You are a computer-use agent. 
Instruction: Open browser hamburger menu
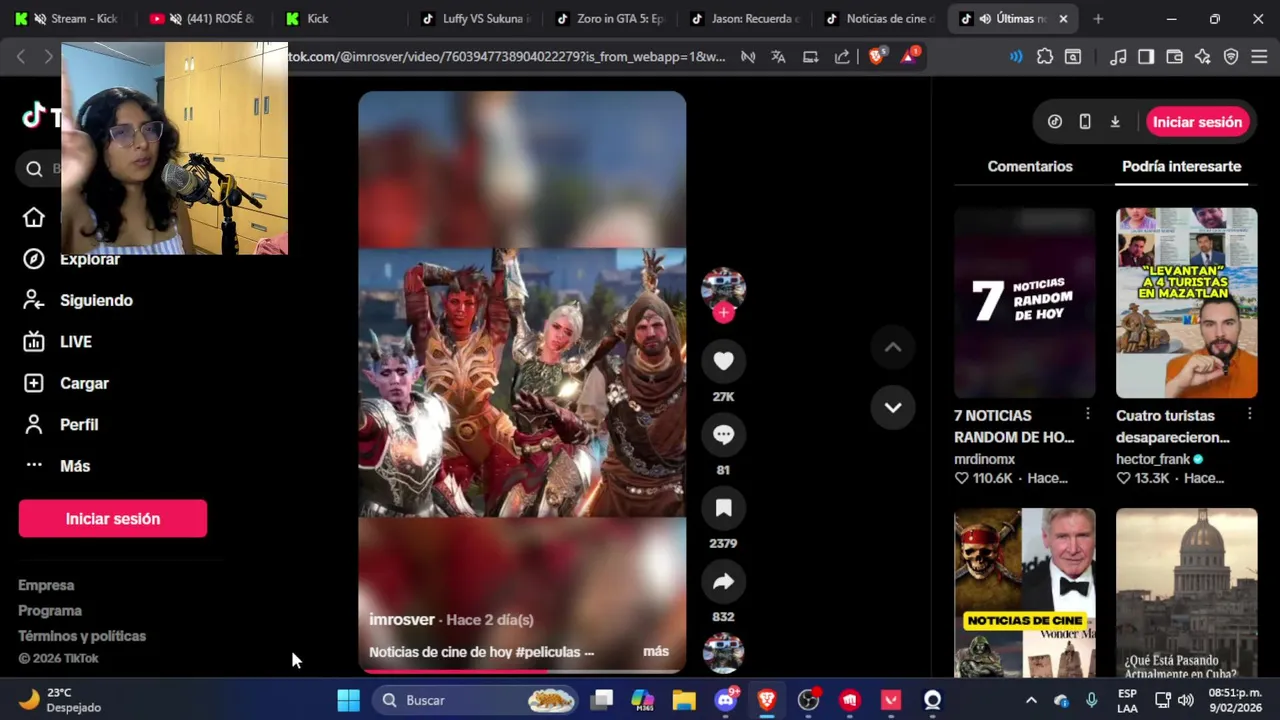(1259, 57)
